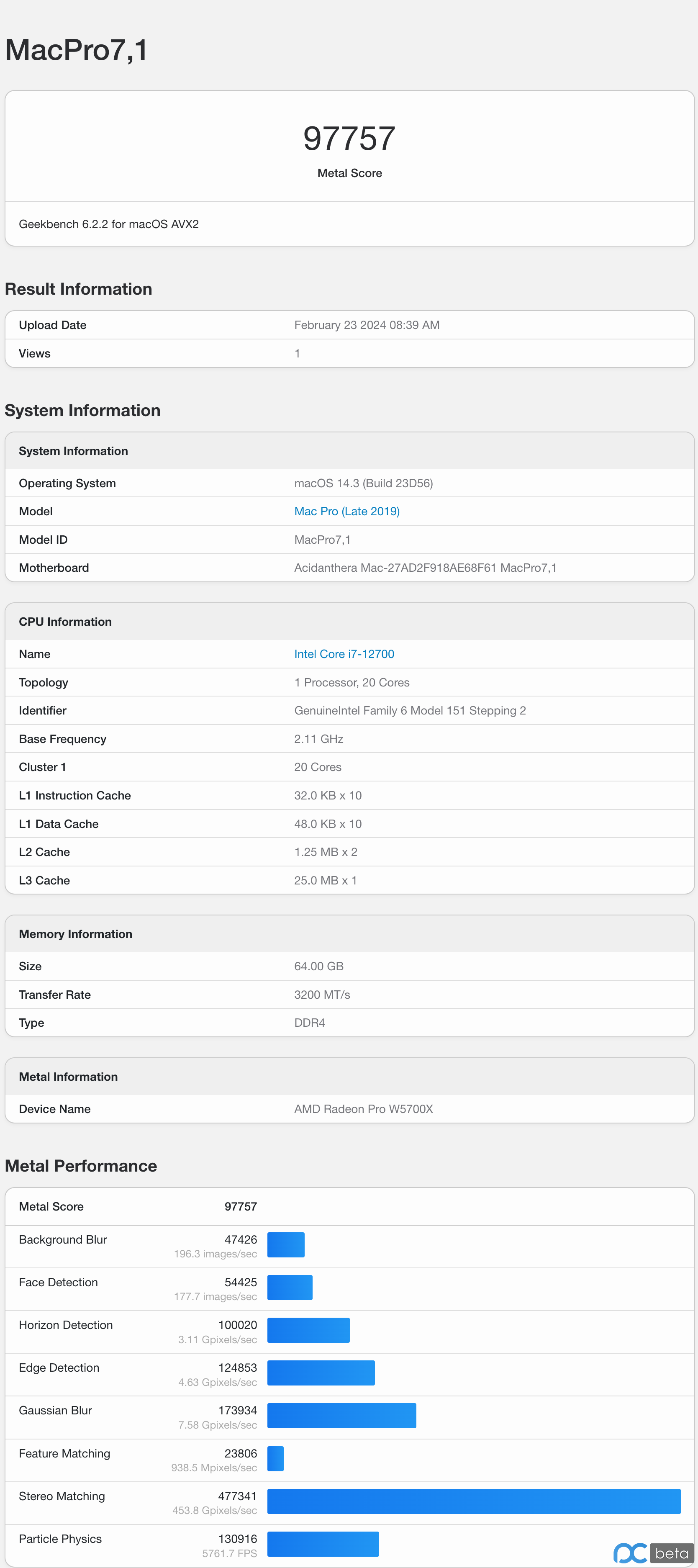
Task: Open the Intel Core i7-12700 CPU link
Action: coord(344,654)
